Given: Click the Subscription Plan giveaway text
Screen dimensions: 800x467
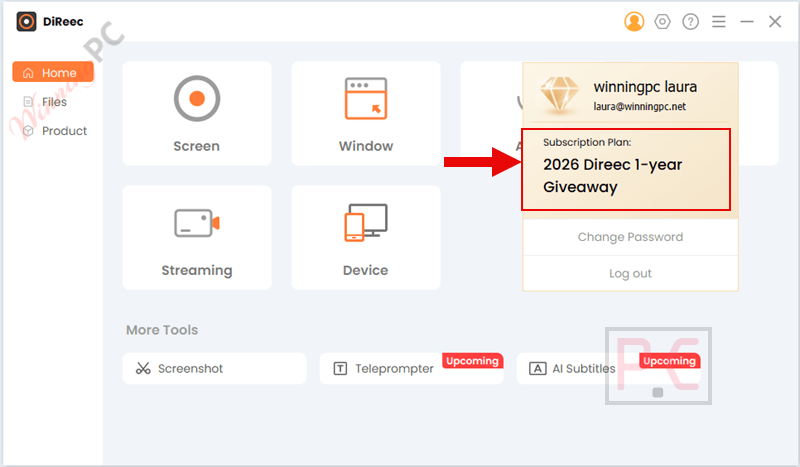Looking at the screenshot, I should 613,176.
